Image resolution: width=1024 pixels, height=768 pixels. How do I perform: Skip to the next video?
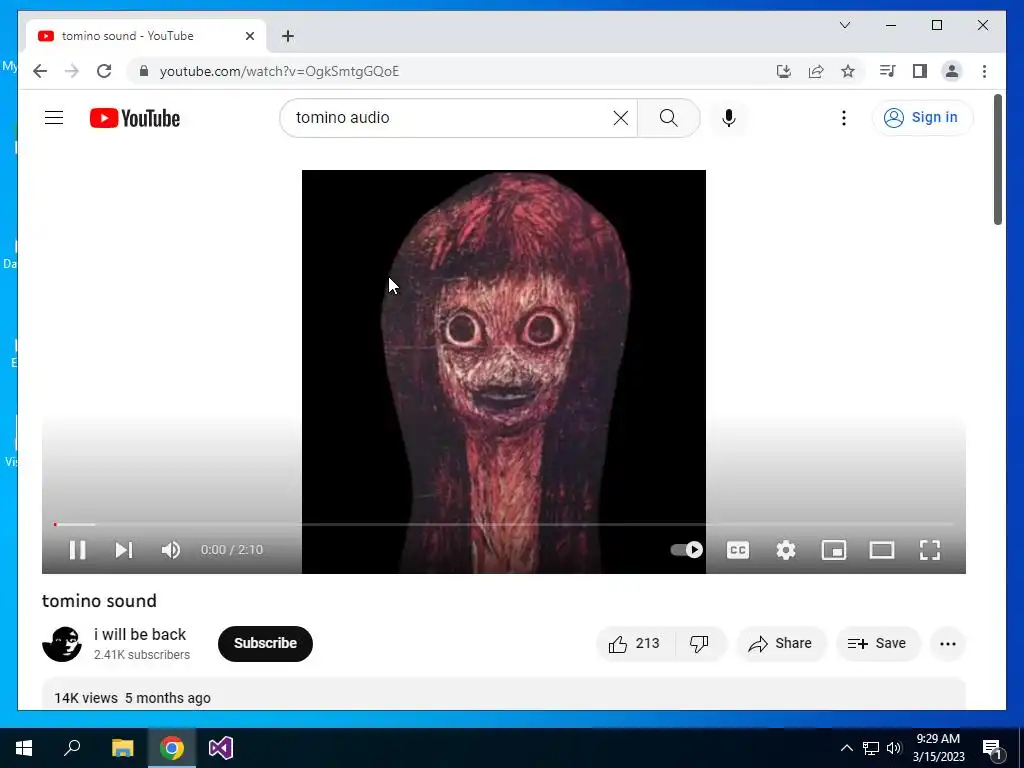(x=124, y=550)
